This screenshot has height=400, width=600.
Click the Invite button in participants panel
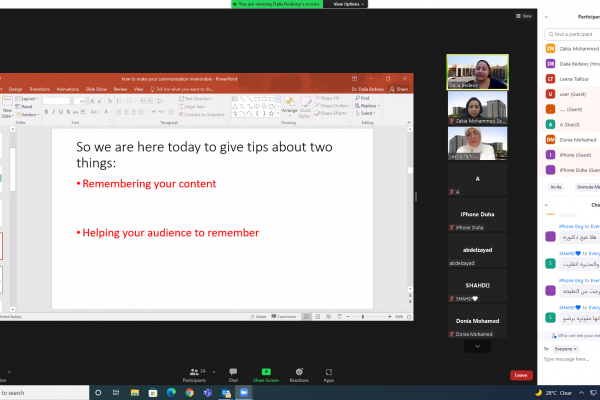(556, 186)
